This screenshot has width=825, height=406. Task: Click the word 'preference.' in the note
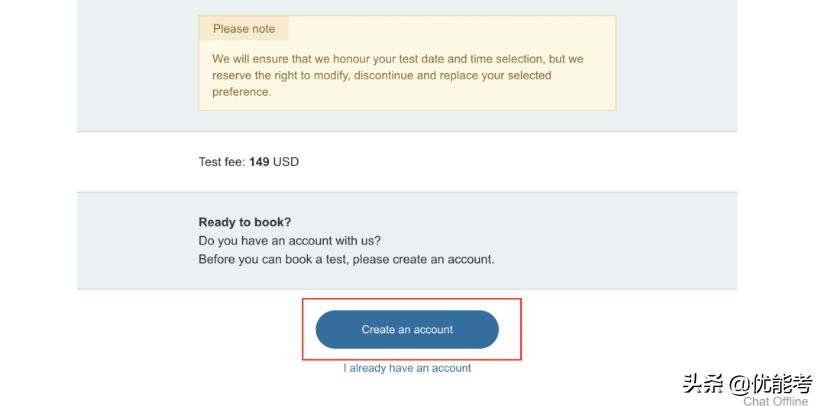pos(241,92)
